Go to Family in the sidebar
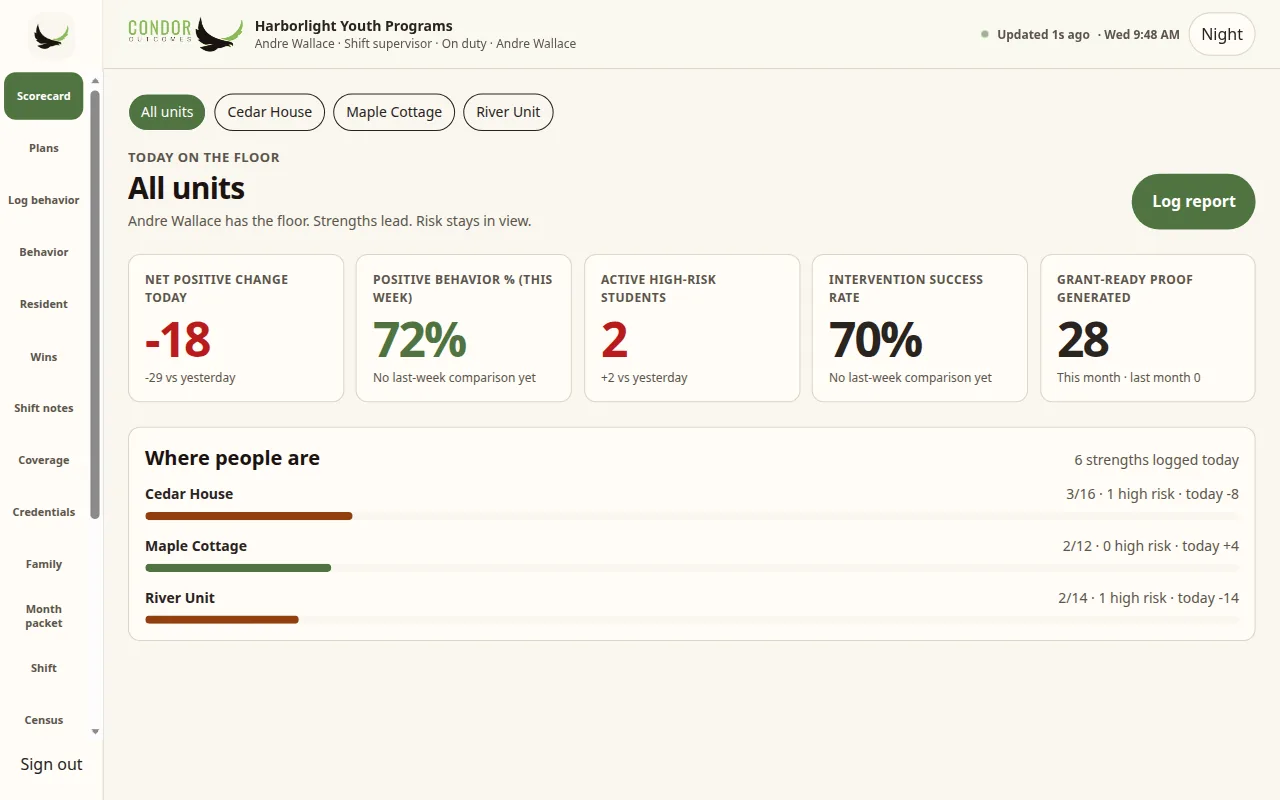1280x800 pixels. [44, 564]
